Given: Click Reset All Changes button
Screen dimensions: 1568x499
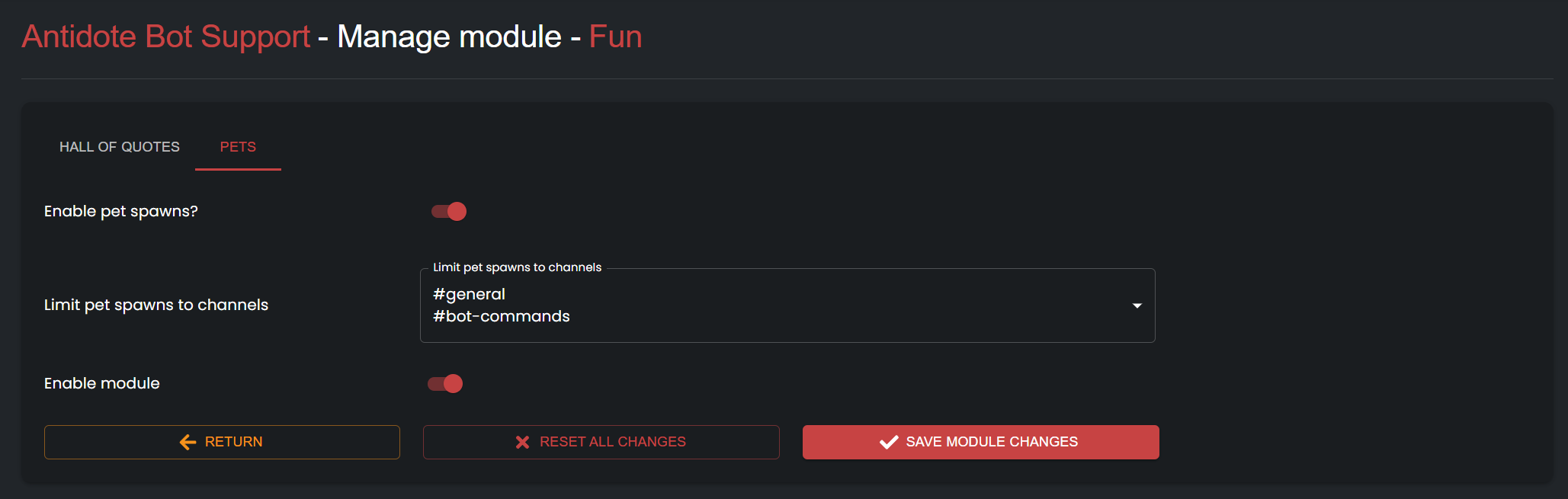Looking at the screenshot, I should tap(601, 442).
